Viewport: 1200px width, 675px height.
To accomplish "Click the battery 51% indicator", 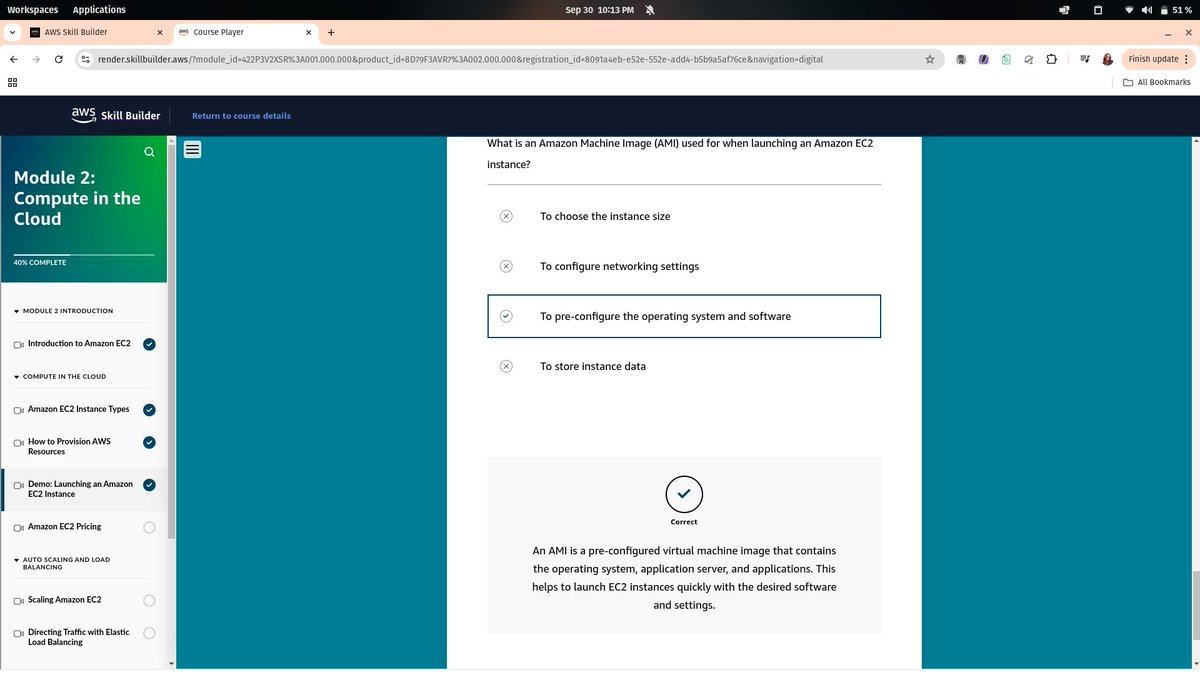I will coord(1176,10).
